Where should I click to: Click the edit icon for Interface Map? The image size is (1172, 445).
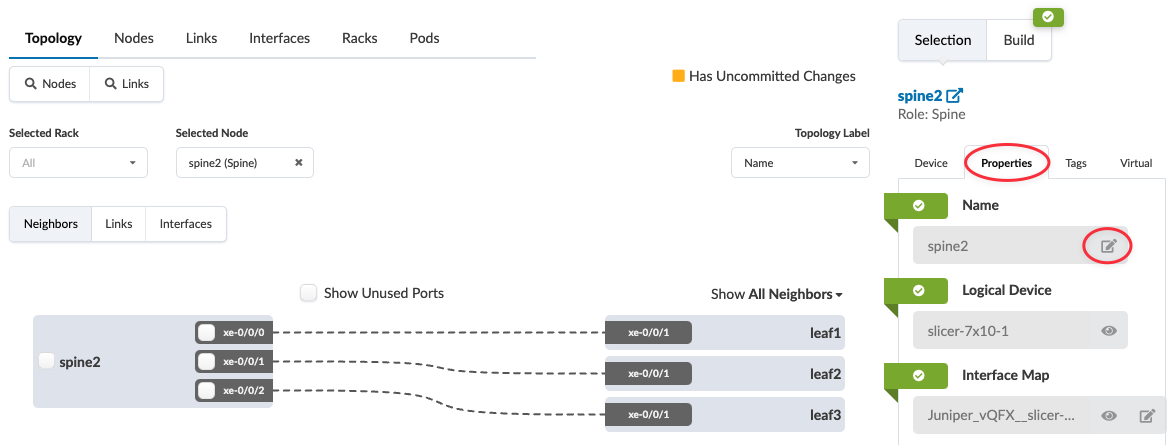[1147, 416]
